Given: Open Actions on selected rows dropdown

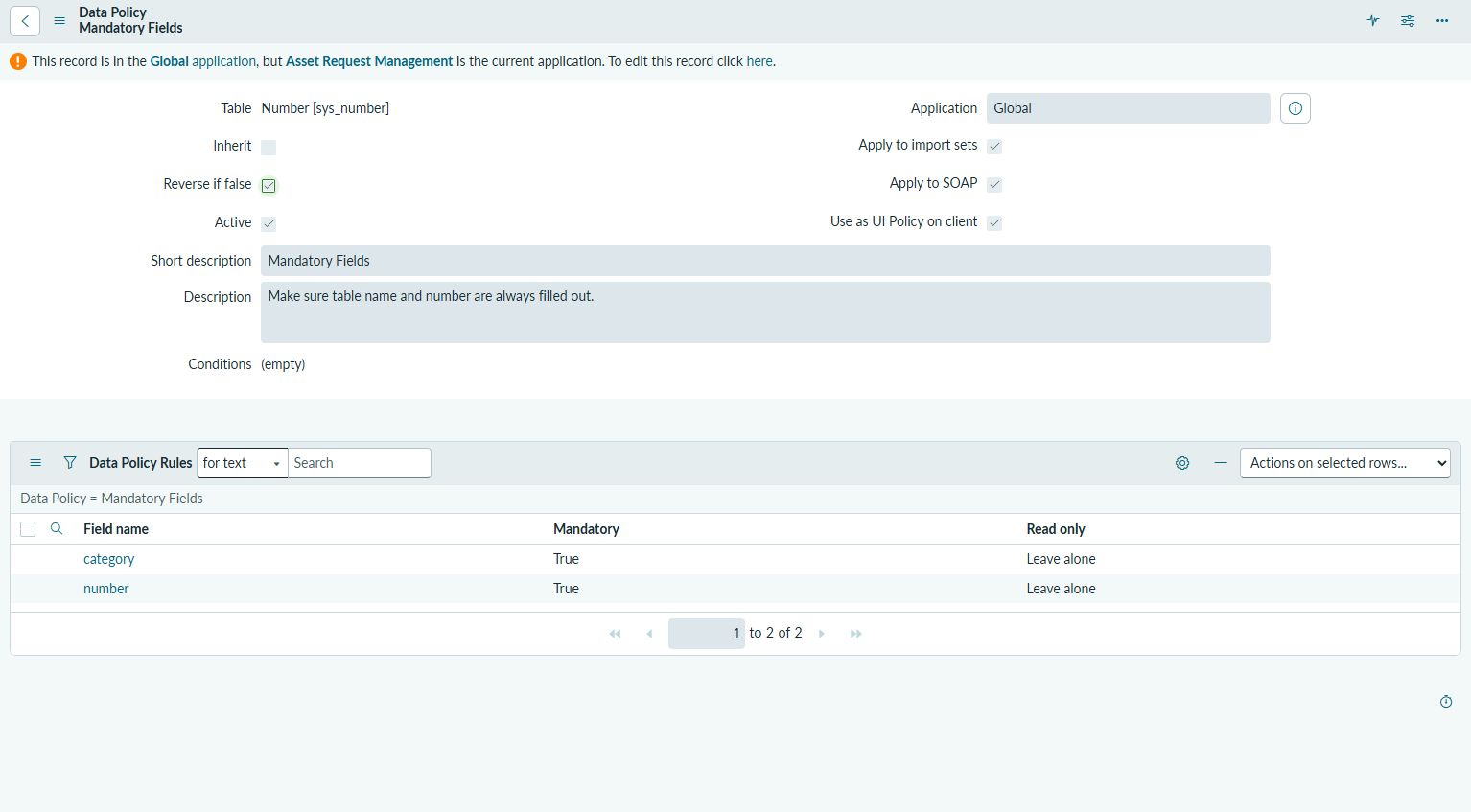Looking at the screenshot, I should 1345,463.
